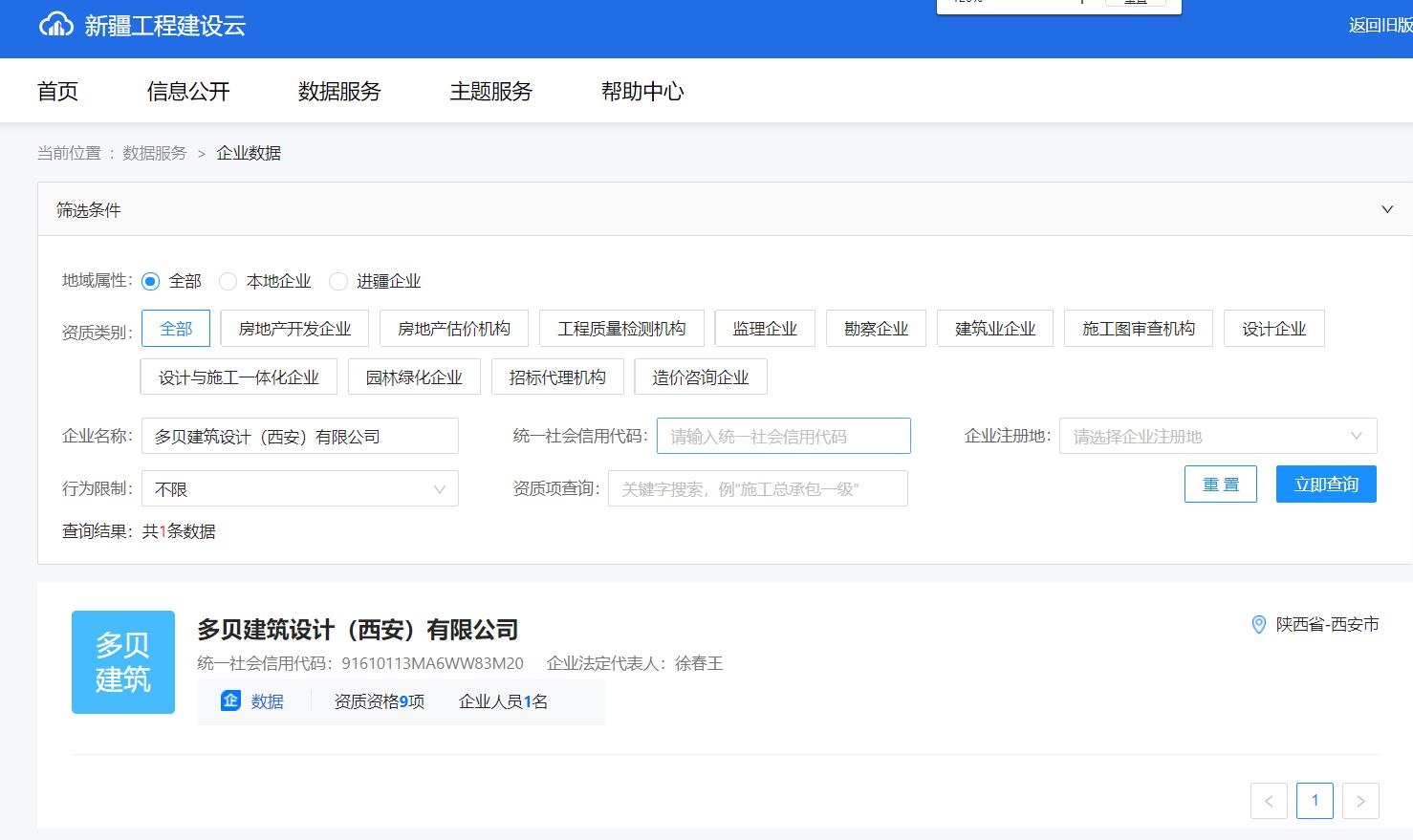Click the 返回旧版 link
Image resolution: width=1413 pixels, height=840 pixels.
tap(1380, 26)
